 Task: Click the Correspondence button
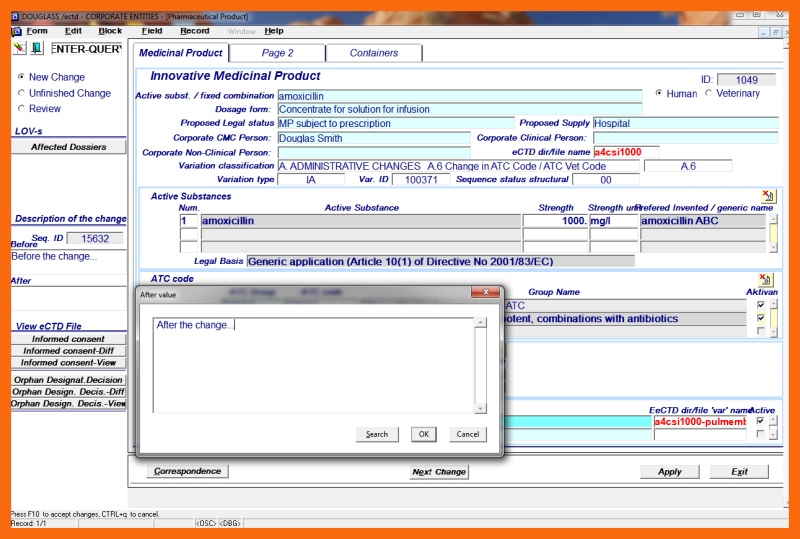[x=187, y=471]
